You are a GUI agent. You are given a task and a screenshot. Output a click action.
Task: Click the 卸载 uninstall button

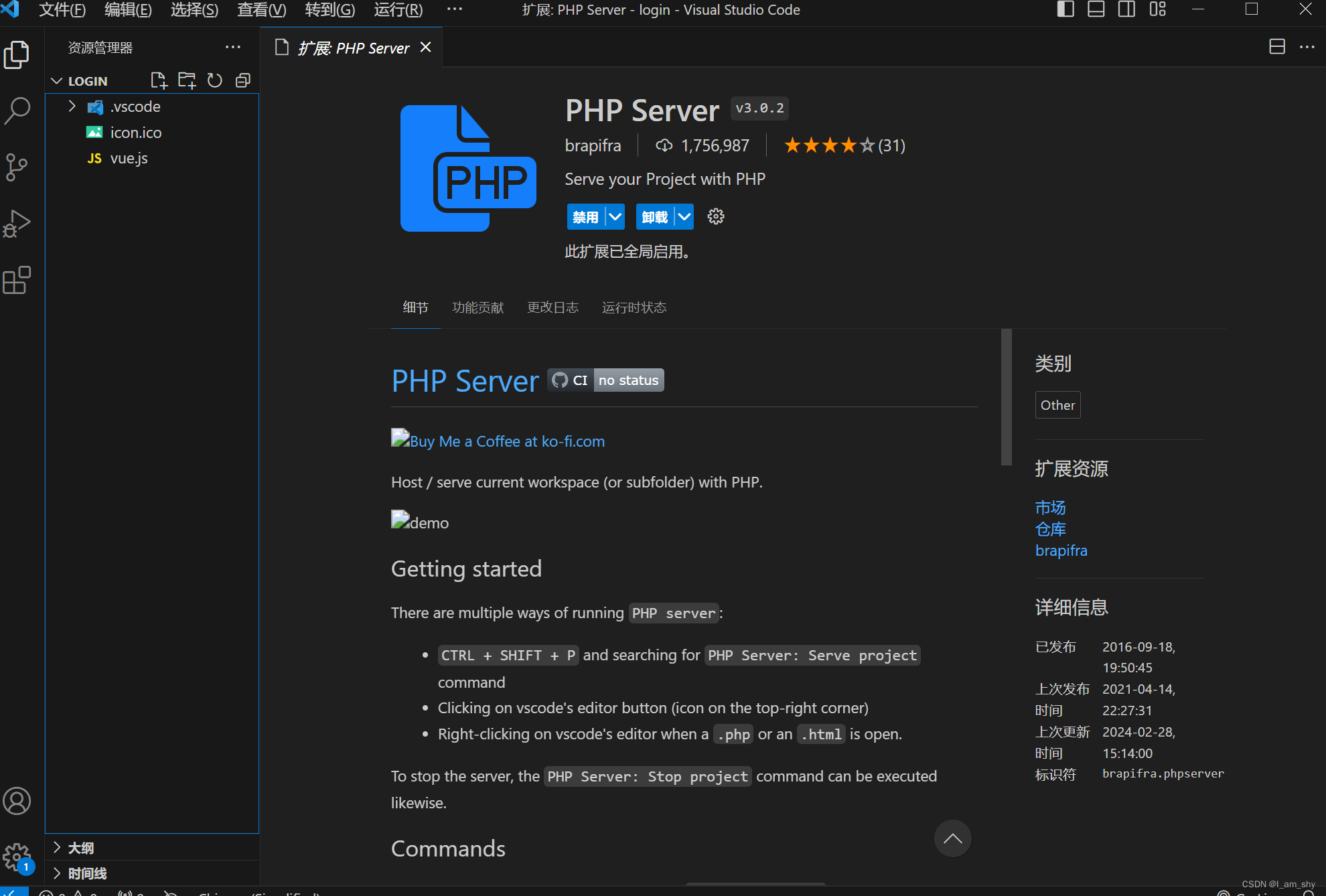point(655,217)
